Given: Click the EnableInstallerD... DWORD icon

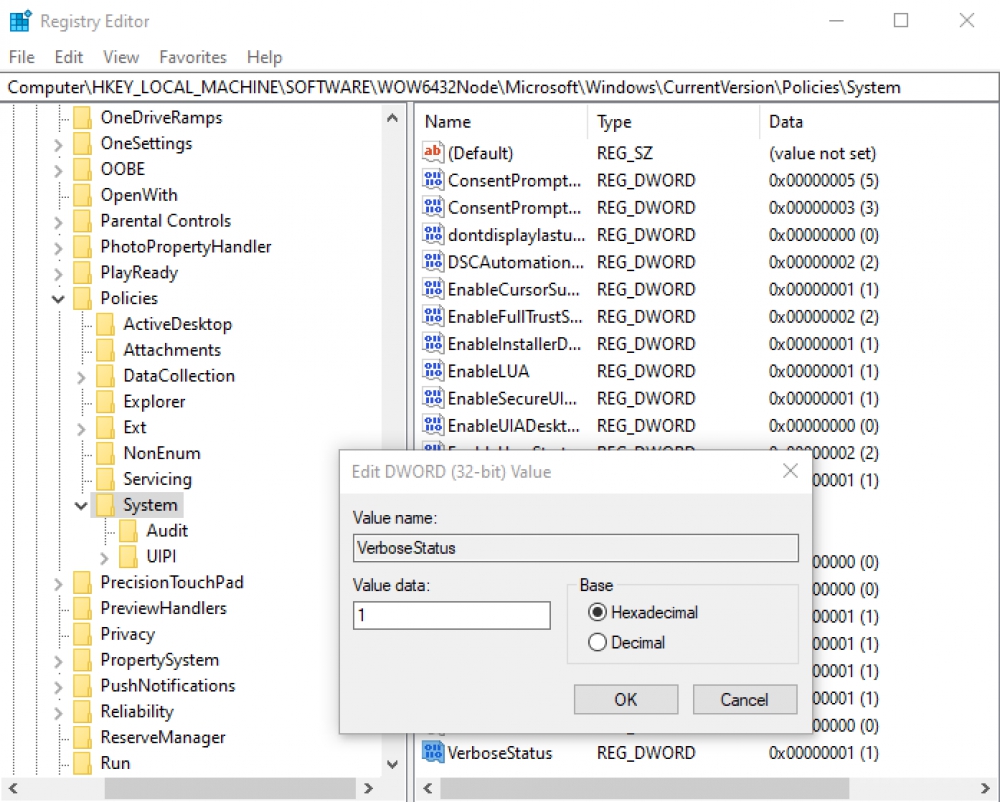Looking at the screenshot, I should (x=432, y=344).
